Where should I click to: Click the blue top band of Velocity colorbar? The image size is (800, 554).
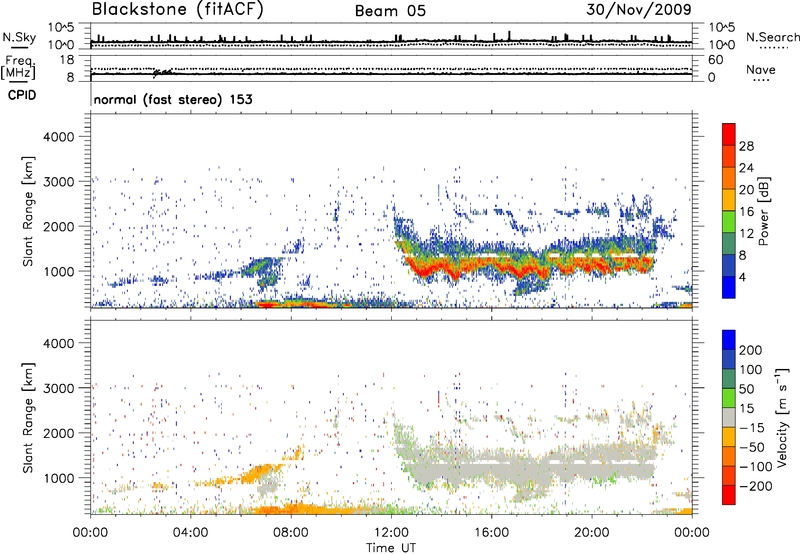(729, 340)
